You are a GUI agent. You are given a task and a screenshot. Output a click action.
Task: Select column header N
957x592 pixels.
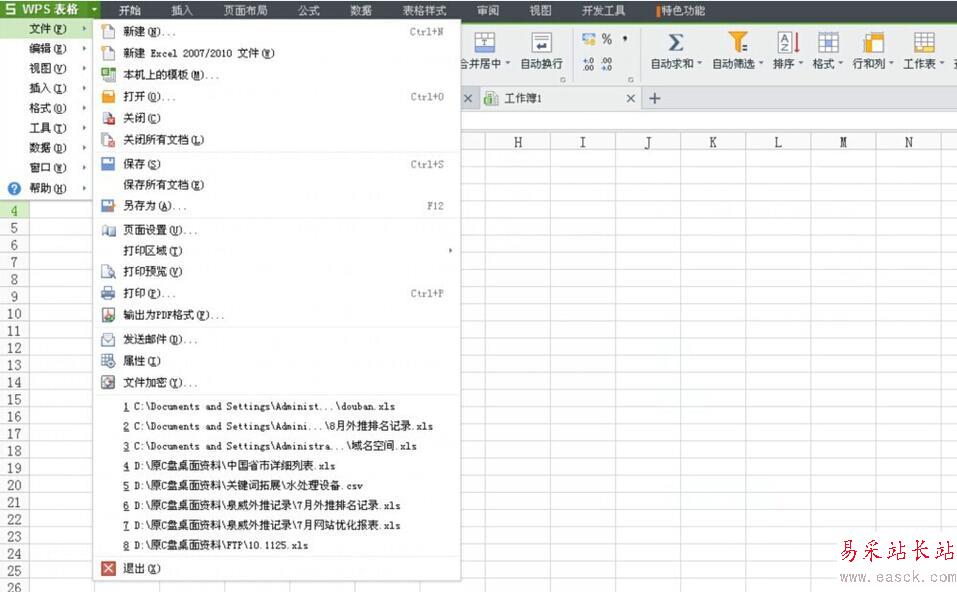909,142
